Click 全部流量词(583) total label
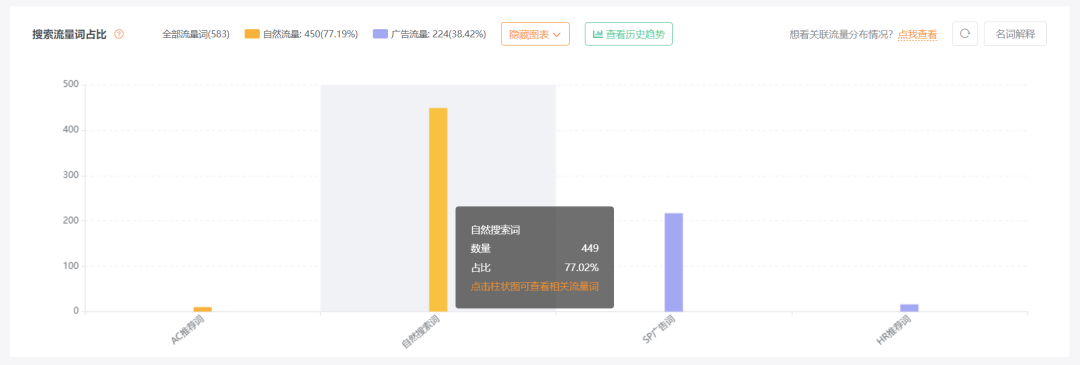1080x365 pixels. pos(196,34)
